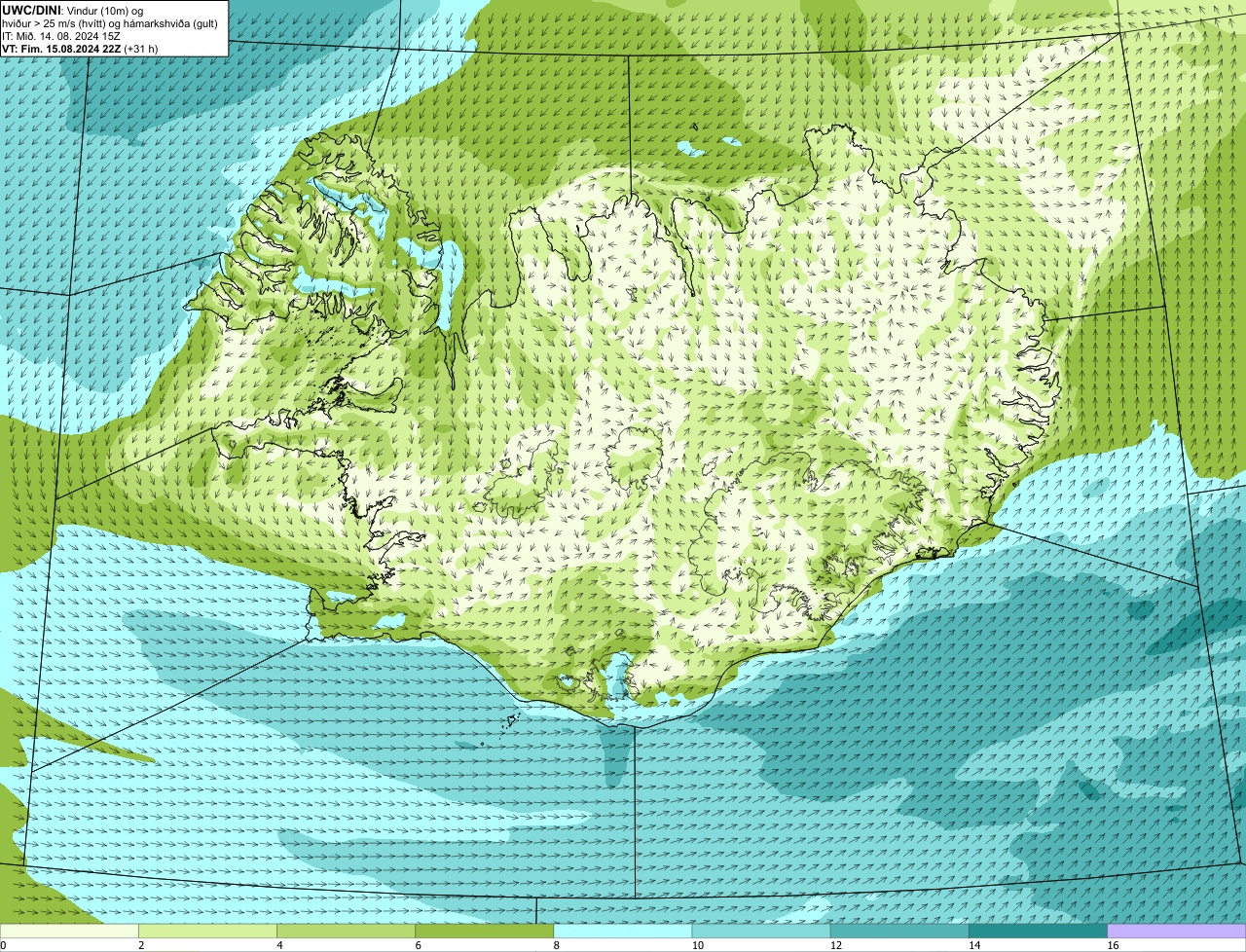Click the "IT: Mið. 14. 08. 2024 15Z" line

pyautogui.click(x=61, y=37)
